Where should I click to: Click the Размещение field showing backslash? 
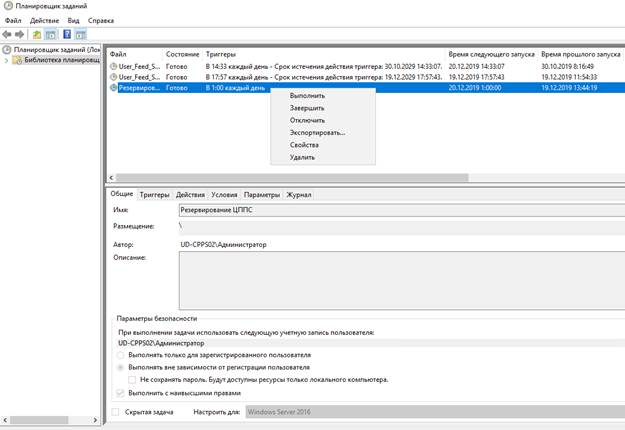(x=402, y=226)
